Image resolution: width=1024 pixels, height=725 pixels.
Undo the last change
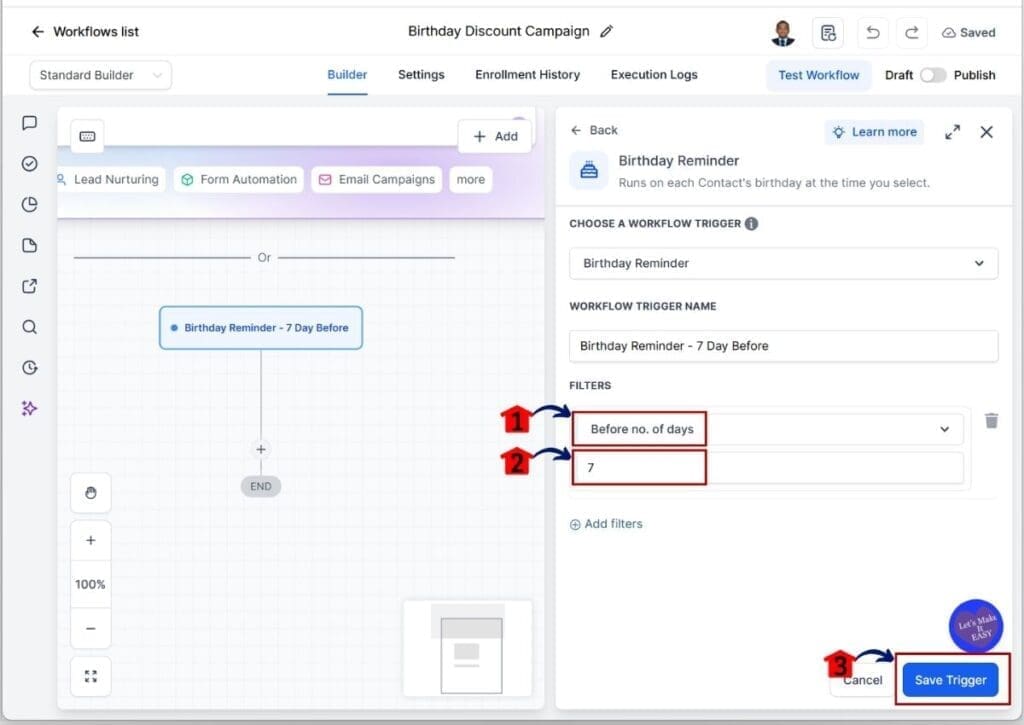(x=872, y=33)
